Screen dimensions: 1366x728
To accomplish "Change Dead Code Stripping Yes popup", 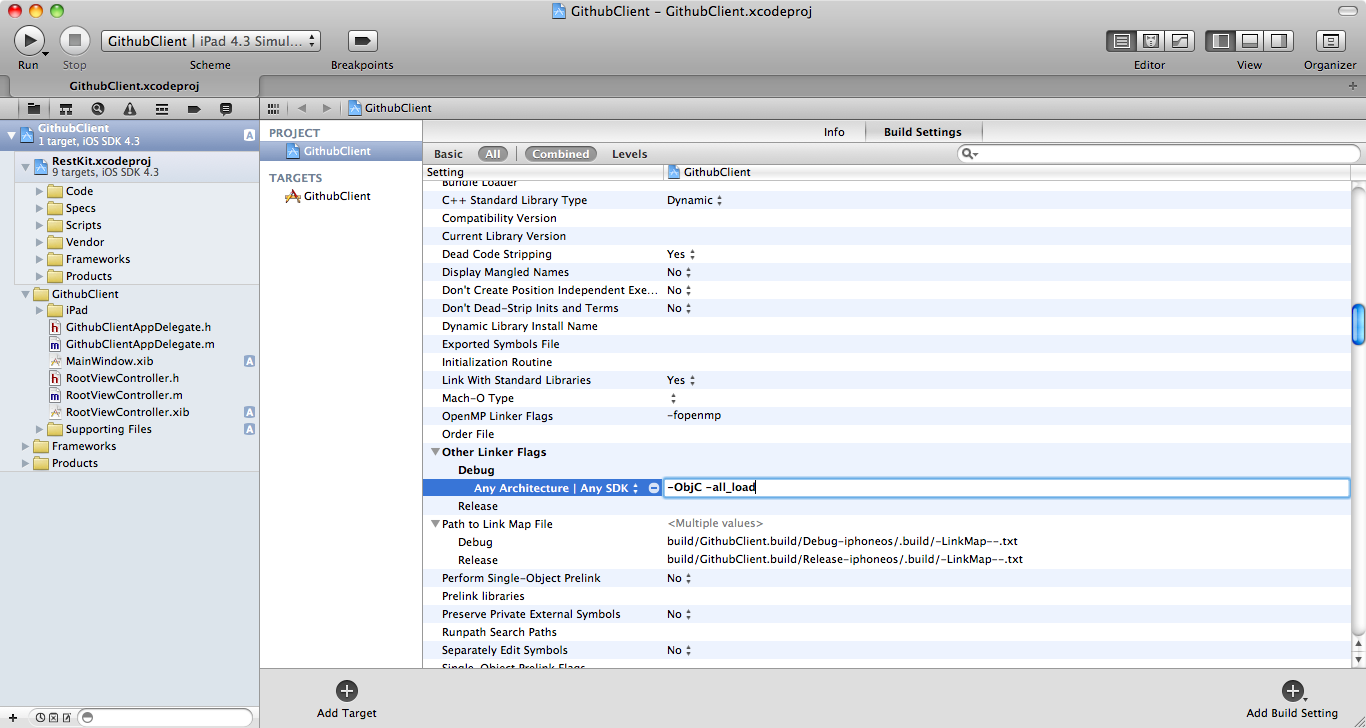I will click(682, 254).
